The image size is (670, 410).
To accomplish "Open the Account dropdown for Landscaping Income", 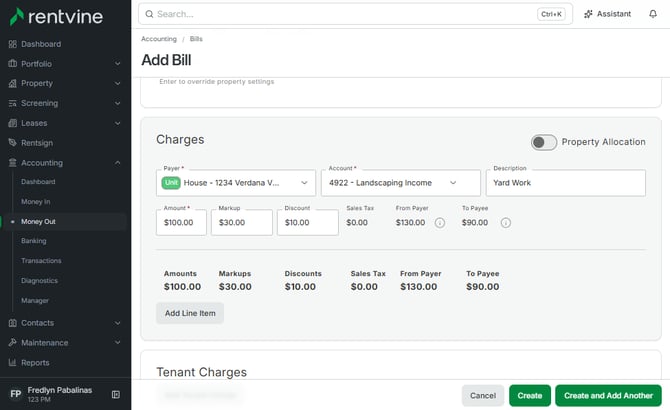I will pyautogui.click(x=401, y=183).
